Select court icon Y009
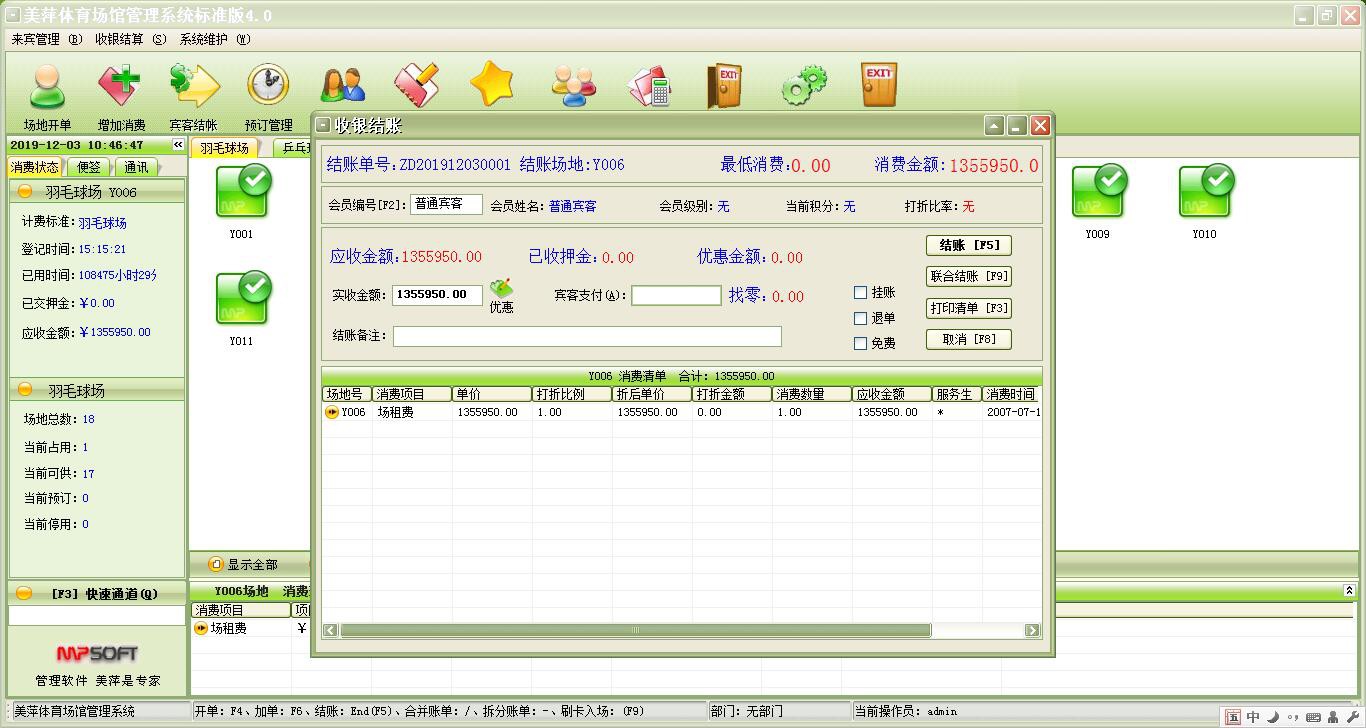This screenshot has width=1366, height=728. (x=1098, y=192)
